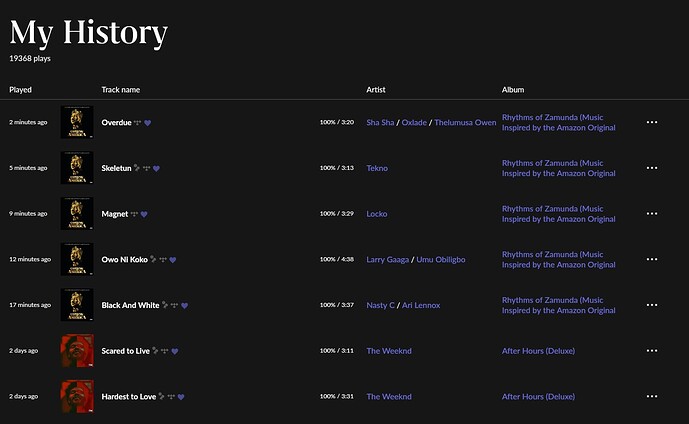Screen dimensions: 689x424
Task: Click the Black And White cover thumbnail
Action: 77,305
